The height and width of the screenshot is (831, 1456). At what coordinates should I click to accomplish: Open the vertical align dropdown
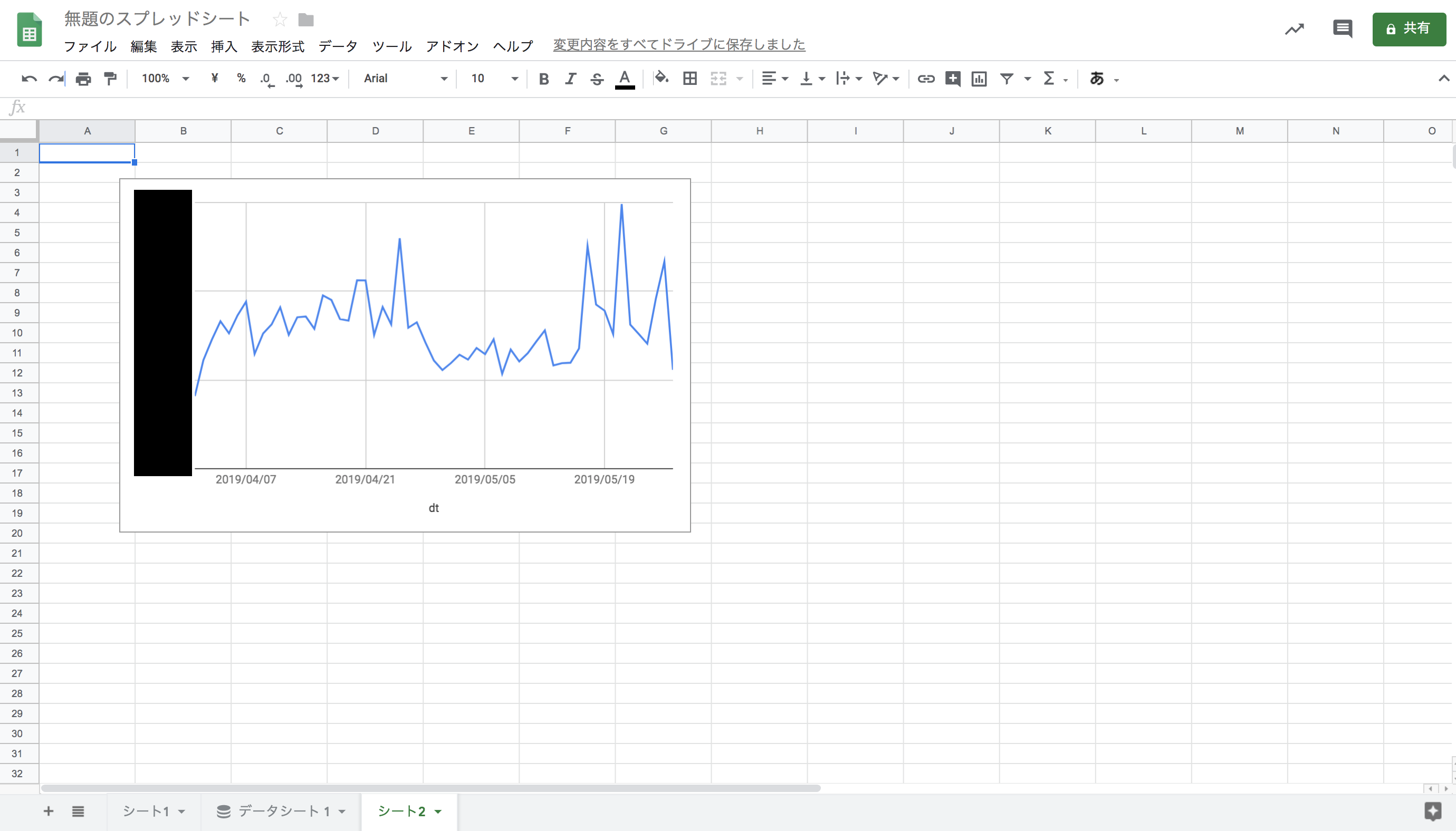click(812, 79)
